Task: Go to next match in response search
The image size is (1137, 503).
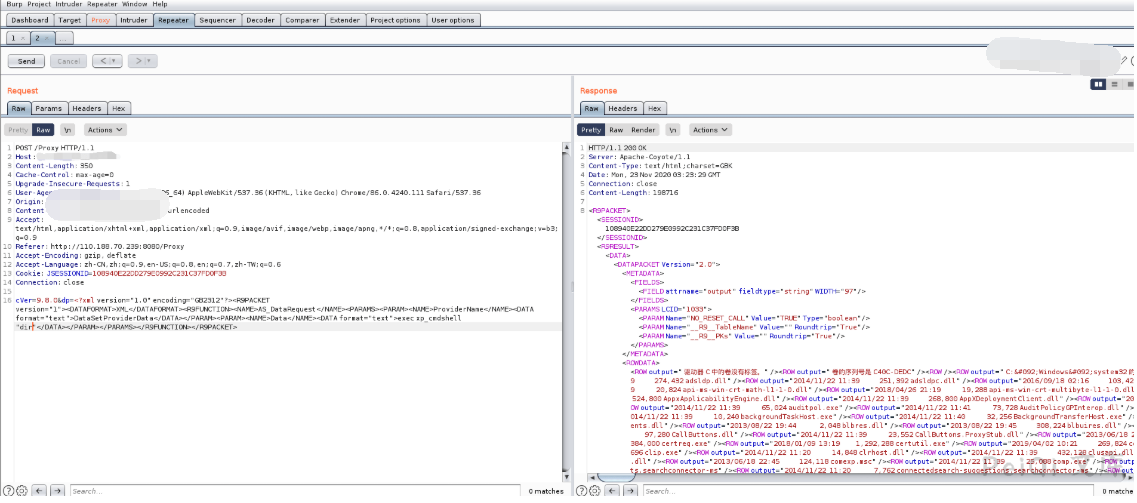Action: point(632,491)
